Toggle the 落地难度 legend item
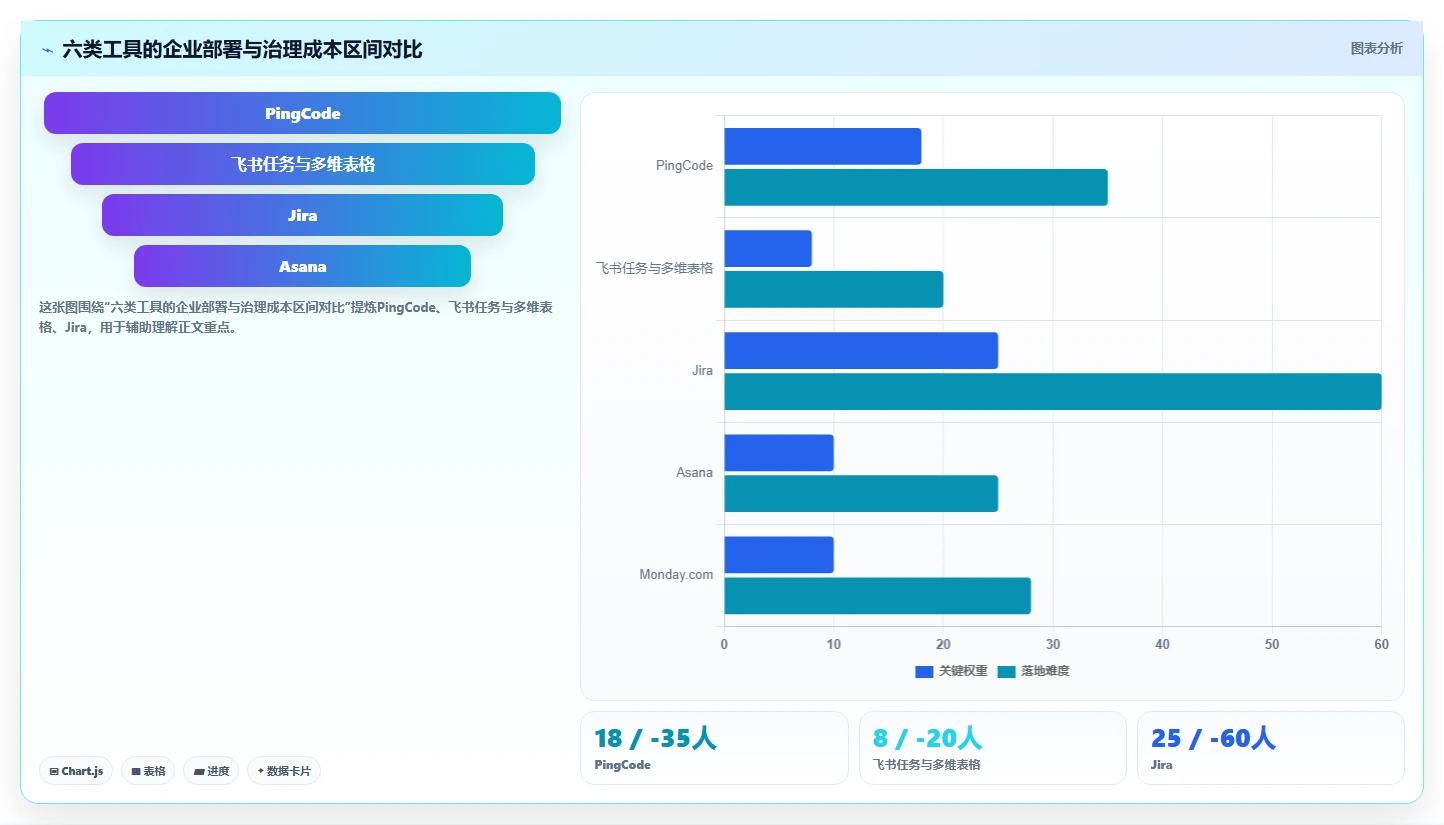The height and width of the screenshot is (825, 1444). 1033,671
